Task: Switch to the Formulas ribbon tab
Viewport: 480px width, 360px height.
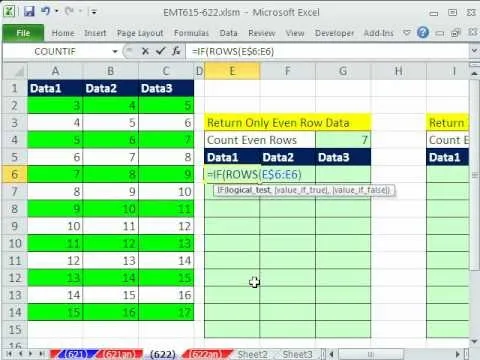Action: click(x=191, y=33)
